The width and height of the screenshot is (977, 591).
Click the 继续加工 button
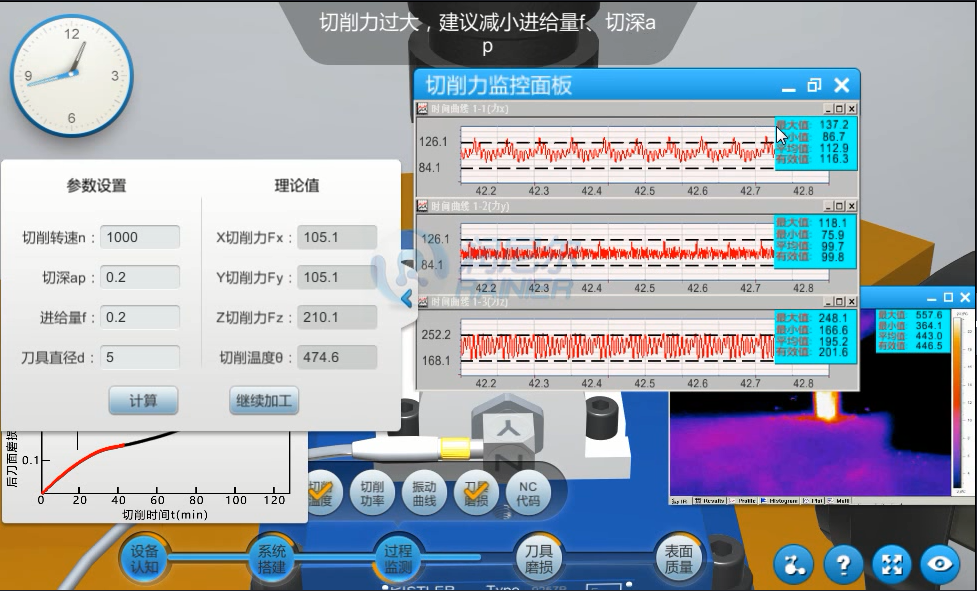click(264, 401)
